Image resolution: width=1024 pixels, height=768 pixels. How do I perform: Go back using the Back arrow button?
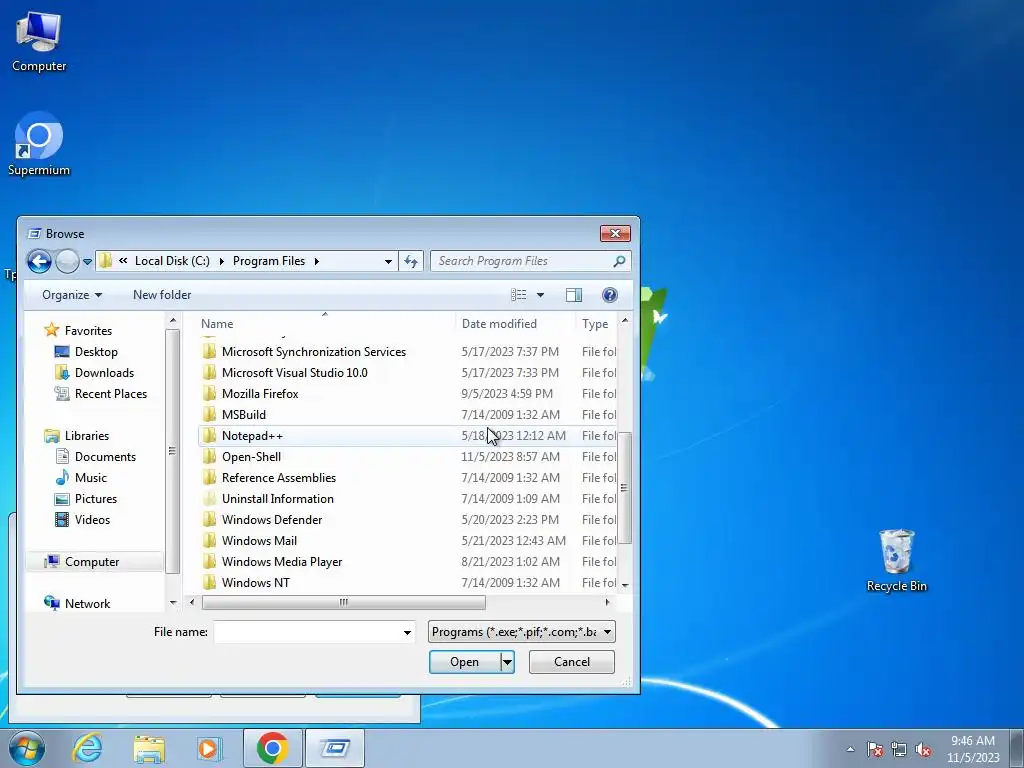(39, 261)
